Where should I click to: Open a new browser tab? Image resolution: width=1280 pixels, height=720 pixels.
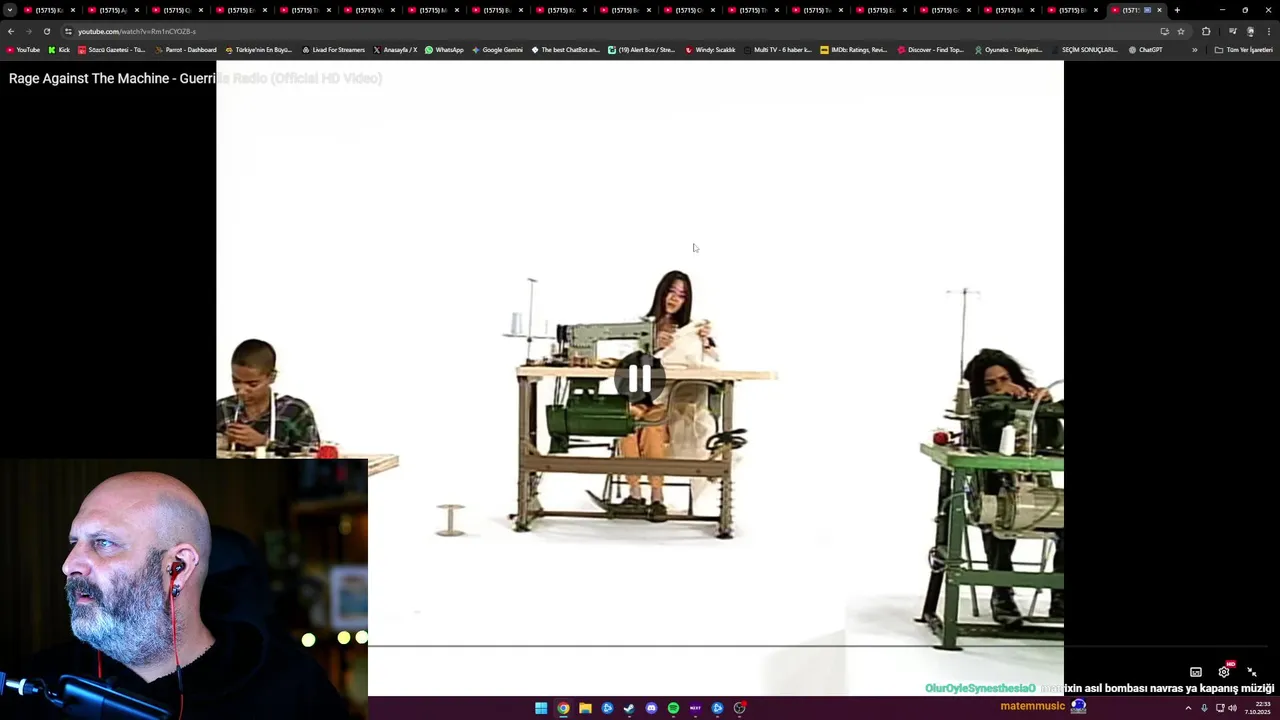tap(1177, 10)
